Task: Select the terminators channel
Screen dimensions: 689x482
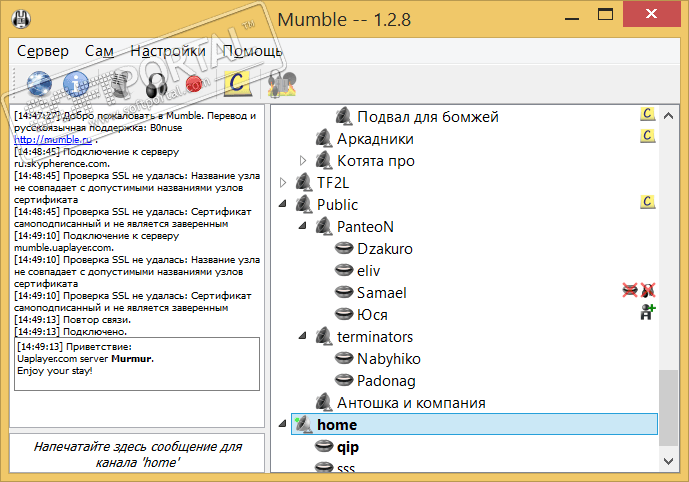Action: pyautogui.click(x=375, y=337)
